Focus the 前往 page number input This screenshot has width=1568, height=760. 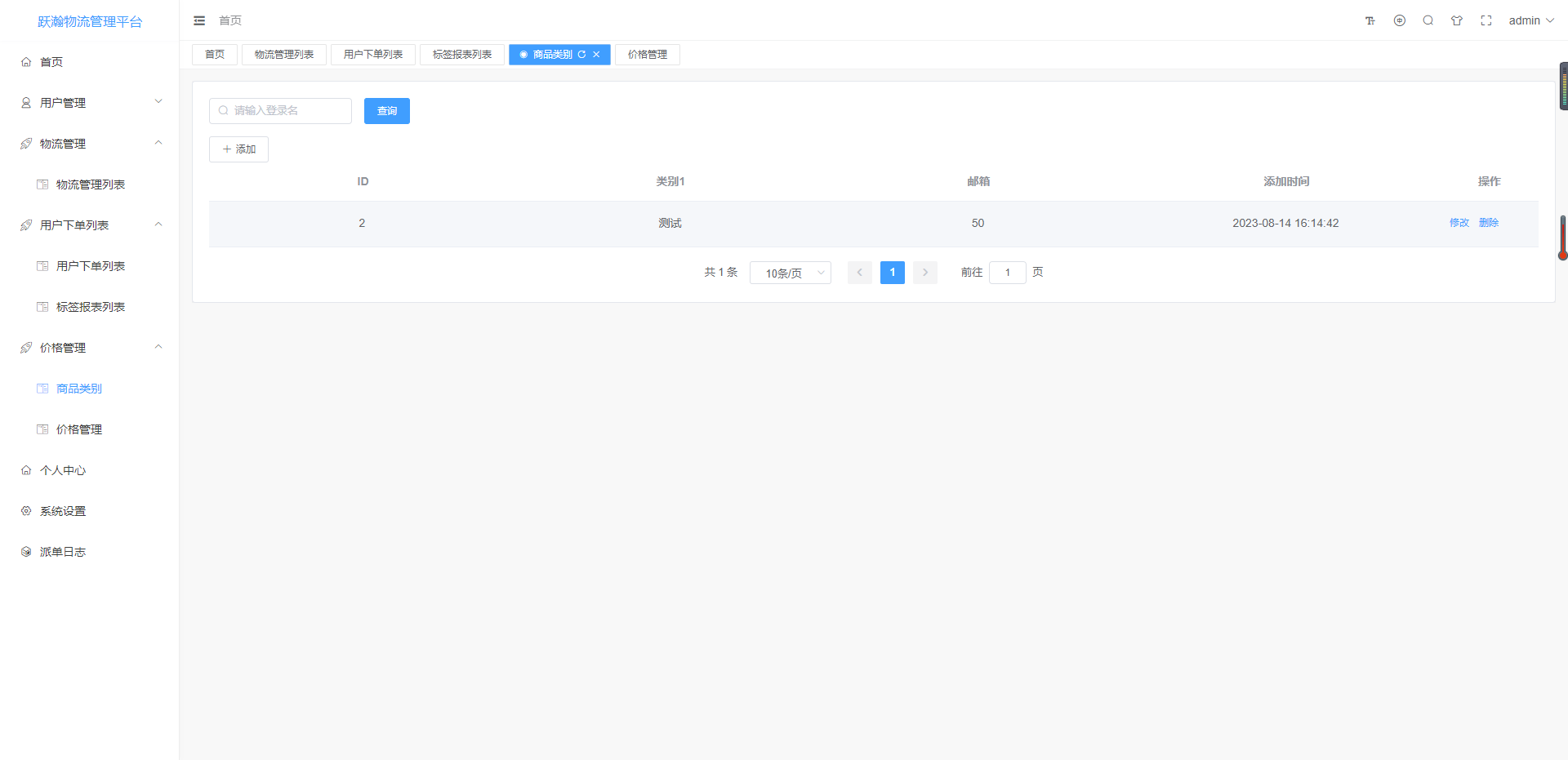pos(1008,273)
